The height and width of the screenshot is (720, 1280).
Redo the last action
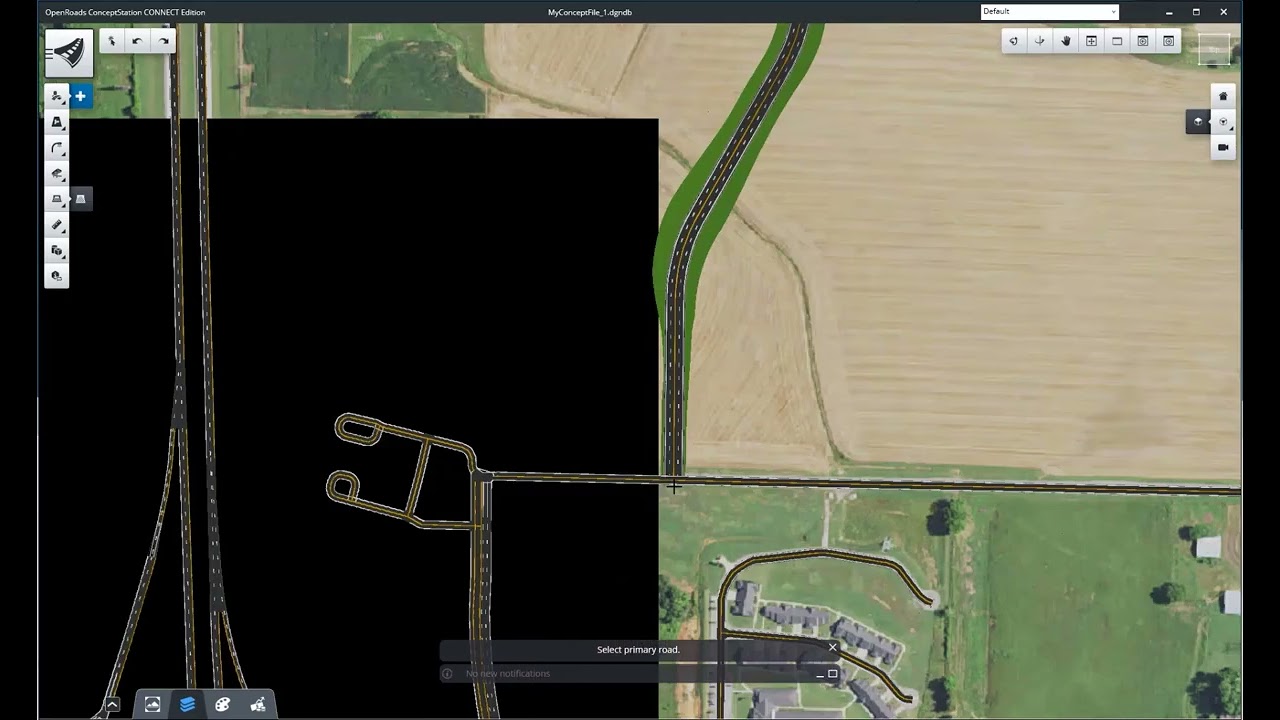(163, 41)
